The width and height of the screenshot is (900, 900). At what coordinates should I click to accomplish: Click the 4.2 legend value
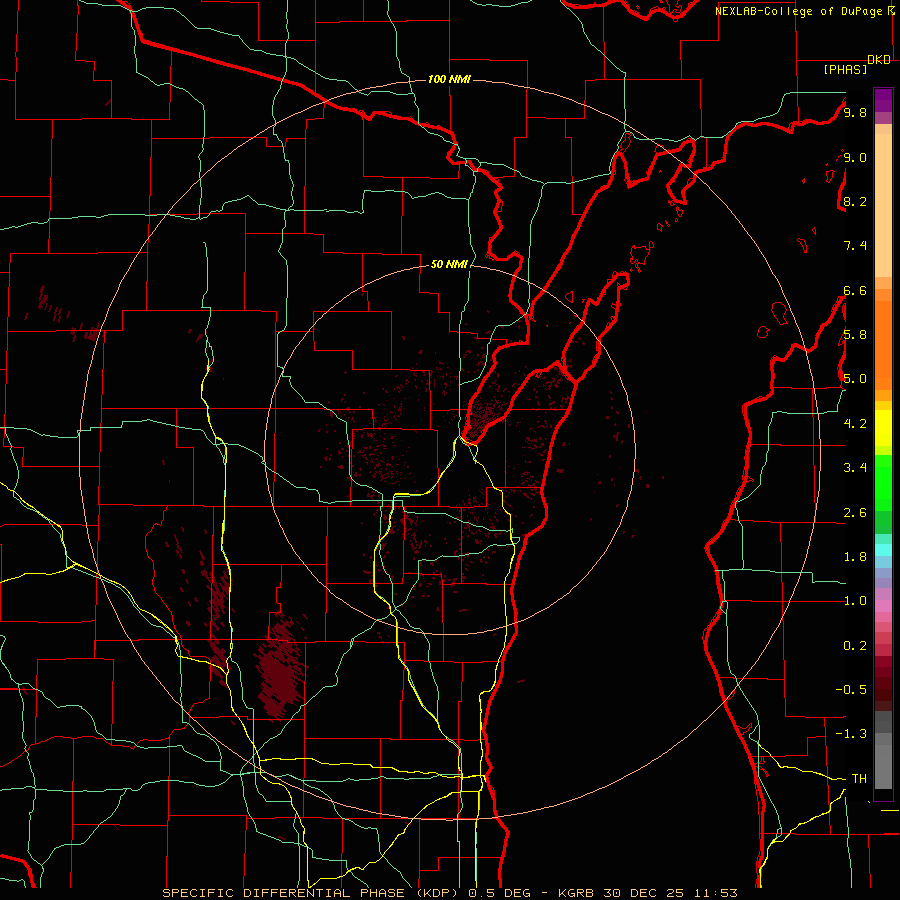(x=855, y=424)
